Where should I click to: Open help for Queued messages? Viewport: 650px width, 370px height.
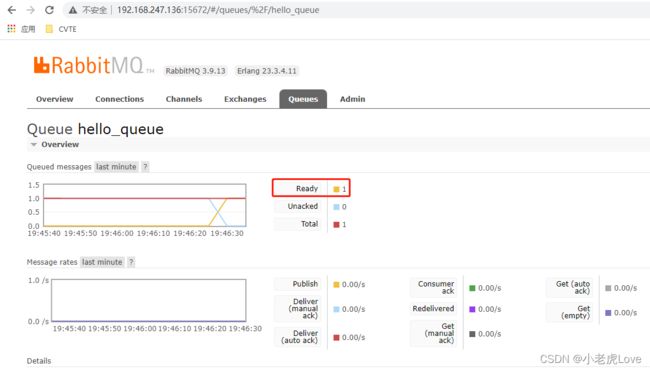[145, 167]
